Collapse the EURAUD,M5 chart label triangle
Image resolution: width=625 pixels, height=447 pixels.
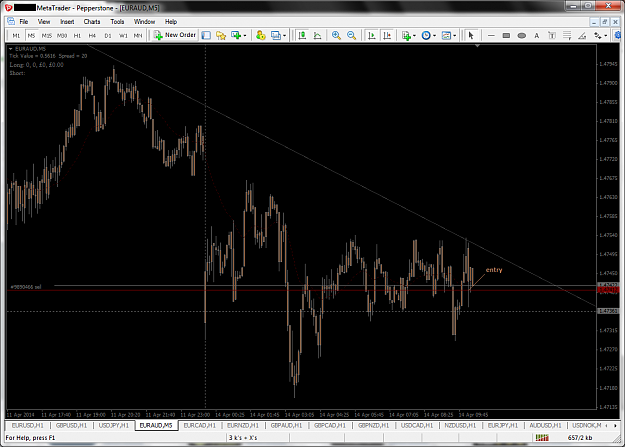pos(11,49)
